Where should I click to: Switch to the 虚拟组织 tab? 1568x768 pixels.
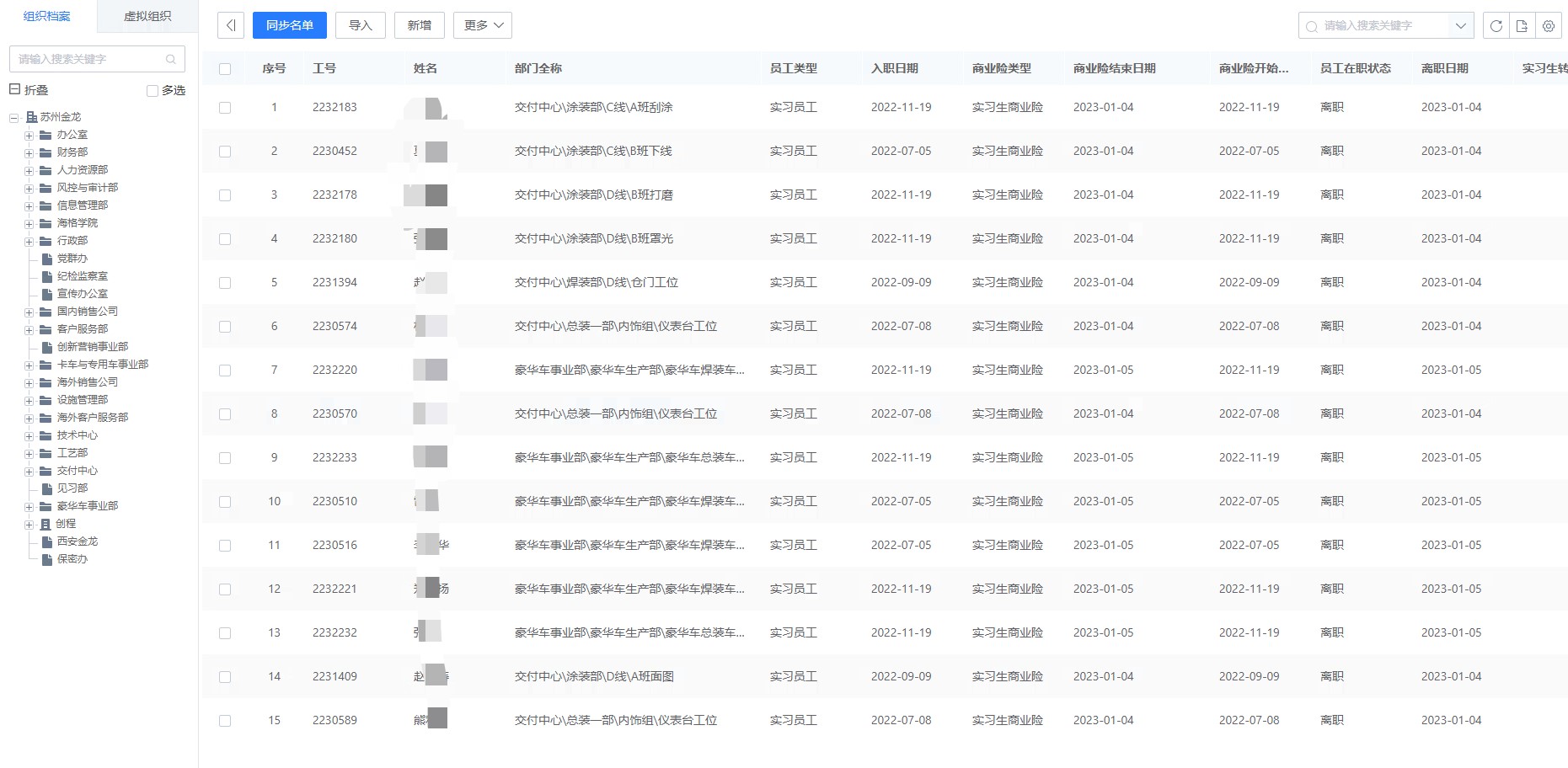click(147, 16)
